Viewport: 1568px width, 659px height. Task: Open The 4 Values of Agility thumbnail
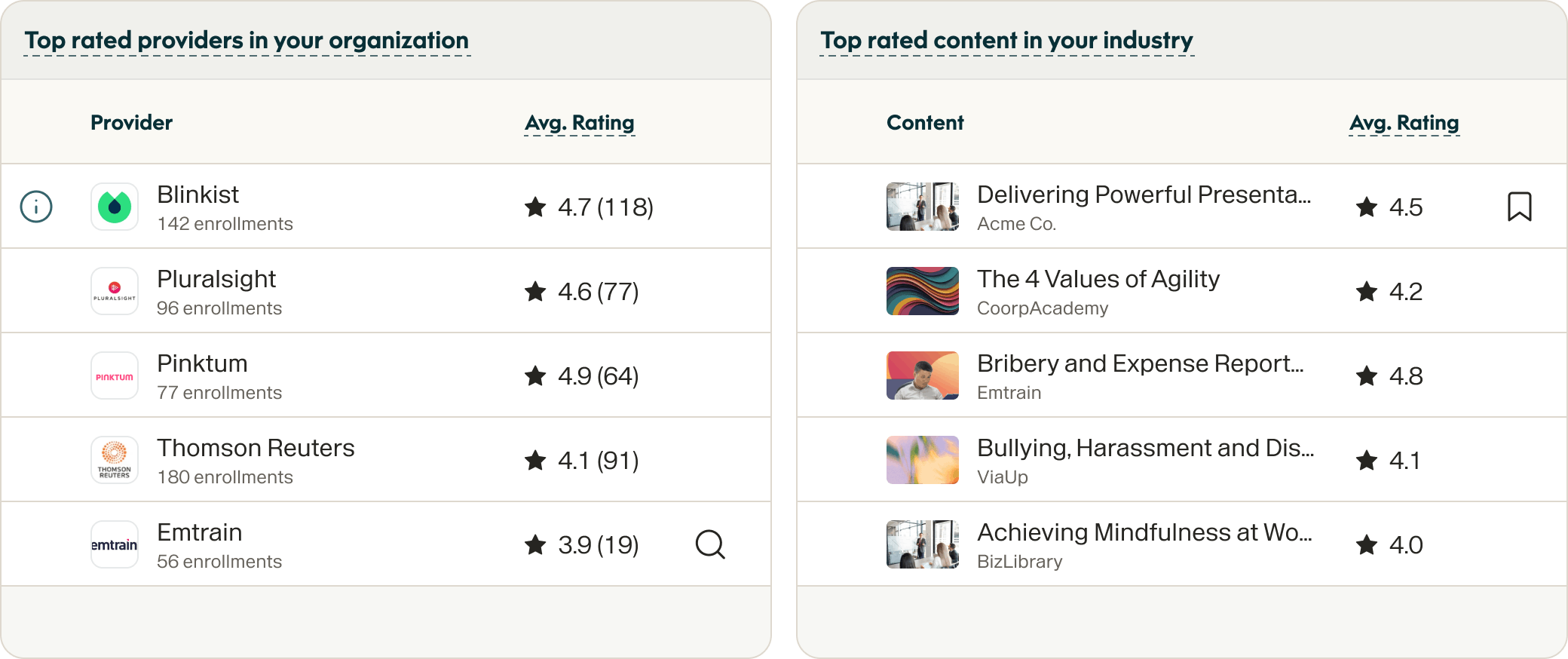923,291
